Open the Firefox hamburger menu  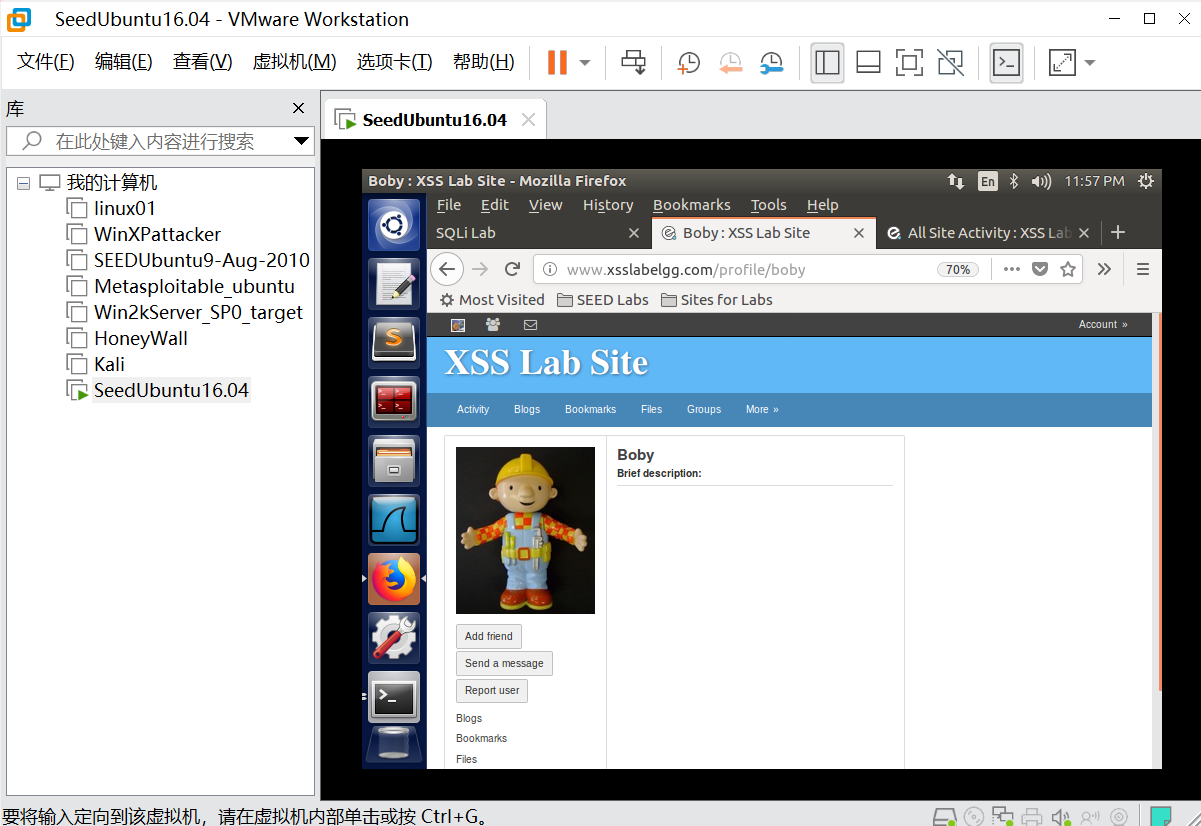[1143, 269]
